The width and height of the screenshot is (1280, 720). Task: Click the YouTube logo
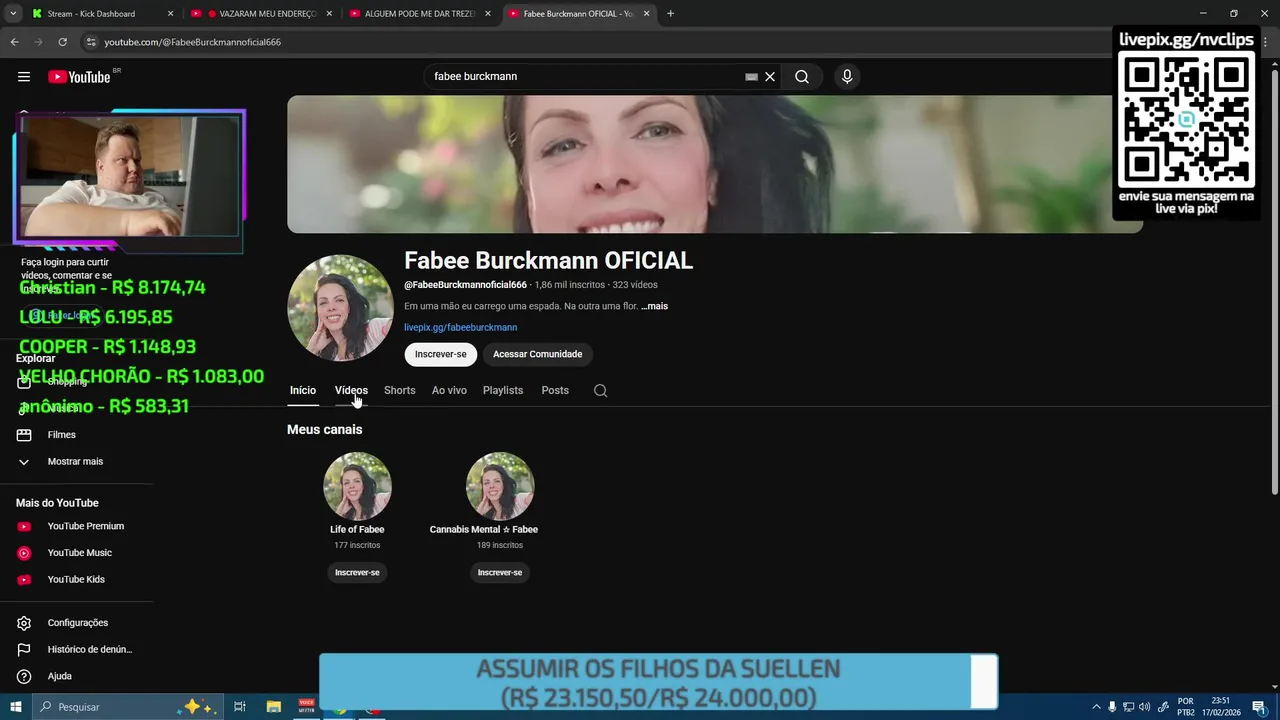pos(79,77)
